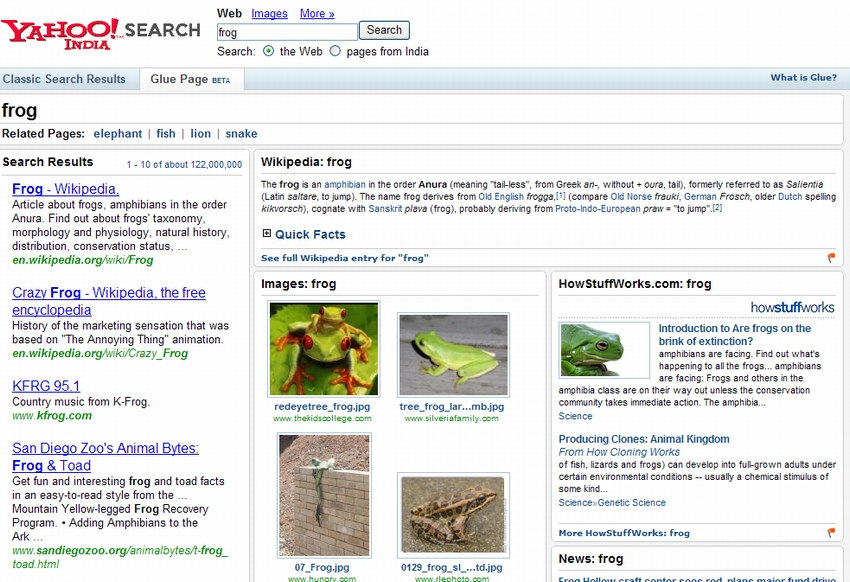Open amphibian link in Wikipedia summary

pyautogui.click(x=345, y=184)
